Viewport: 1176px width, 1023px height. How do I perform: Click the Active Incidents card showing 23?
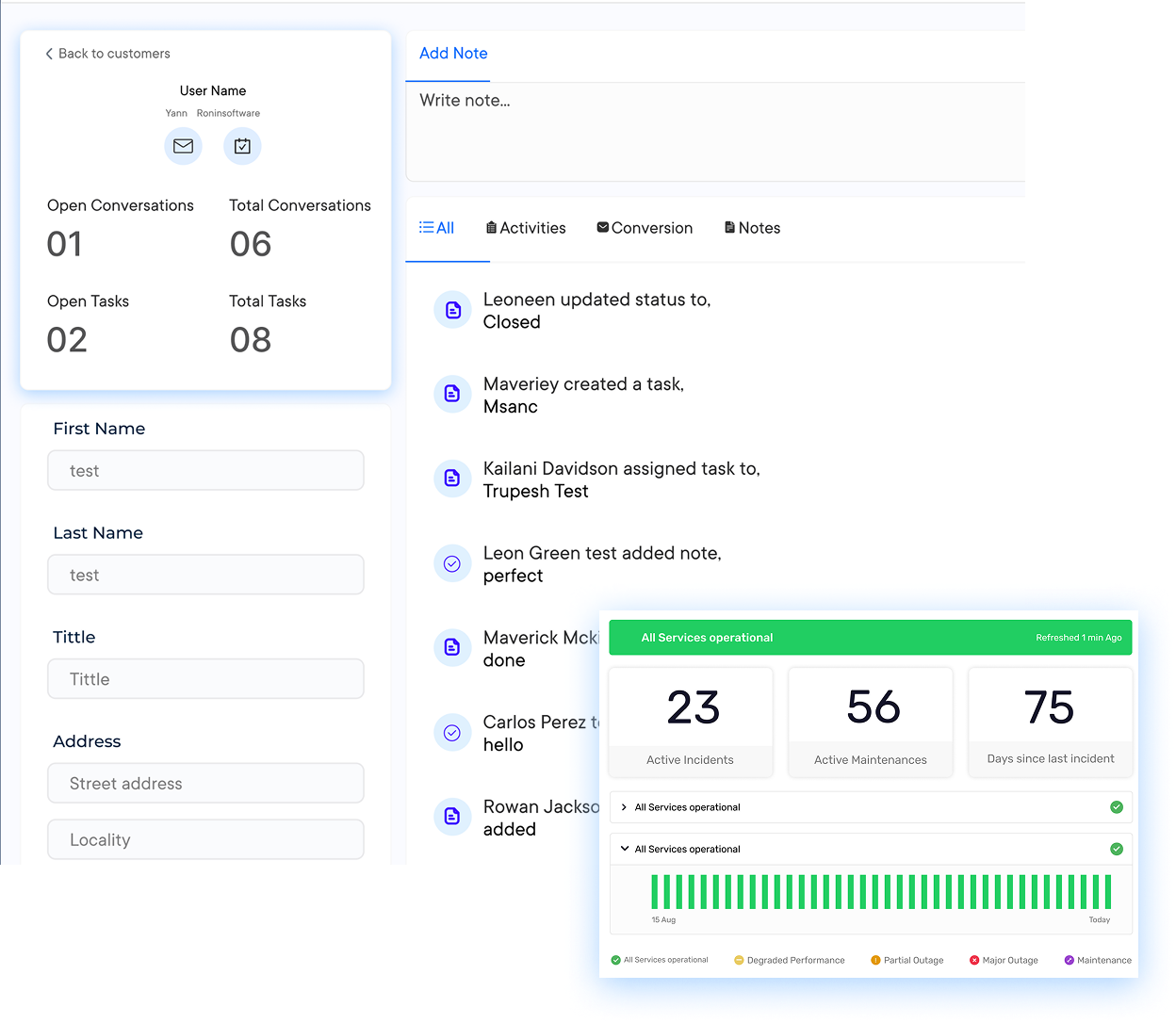point(691,723)
